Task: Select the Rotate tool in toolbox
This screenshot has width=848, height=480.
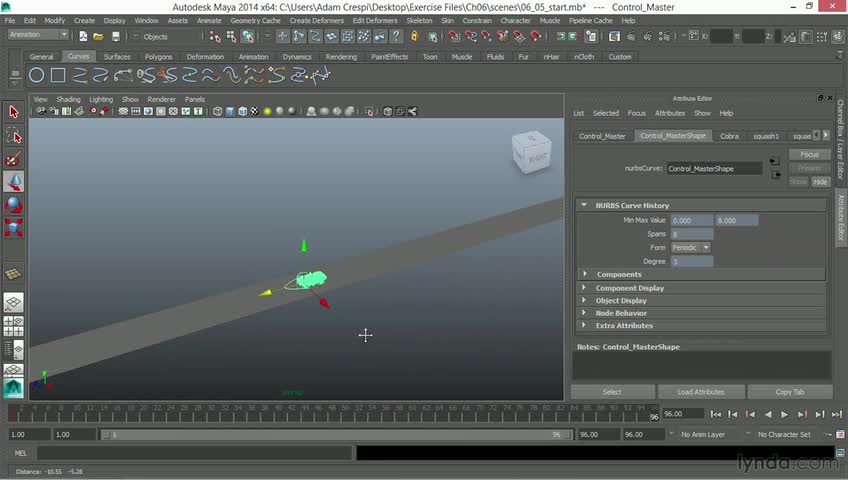Action: (x=13, y=204)
